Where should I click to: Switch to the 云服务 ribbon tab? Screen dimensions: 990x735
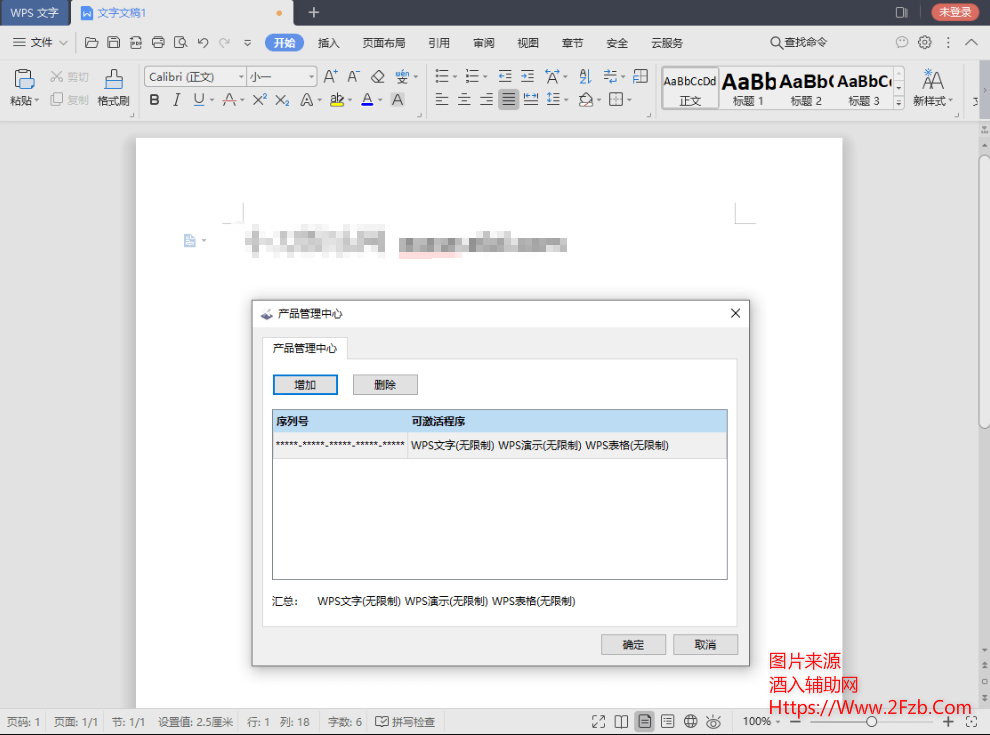click(x=667, y=43)
